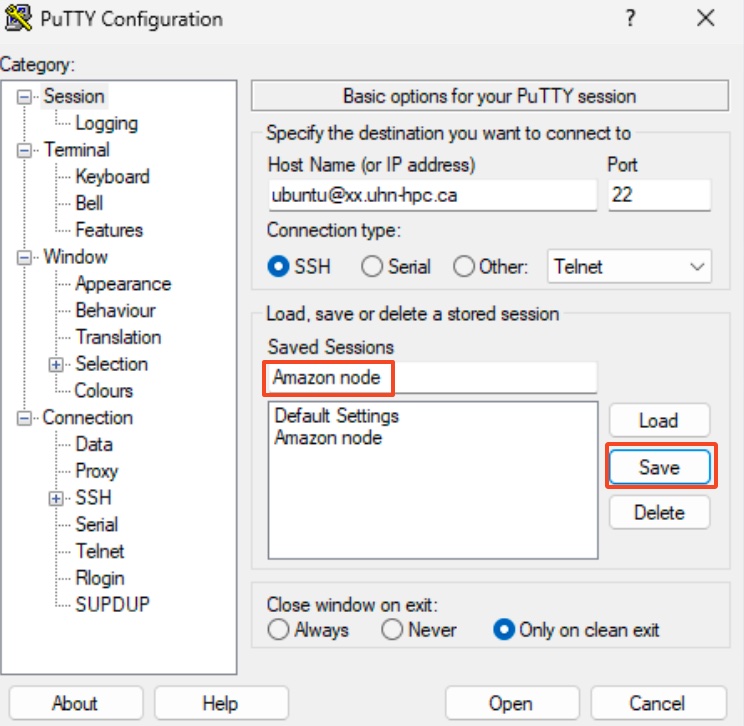The height and width of the screenshot is (726, 744).
Task: Open the Telnet connection type dropdown
Action: tap(629, 267)
